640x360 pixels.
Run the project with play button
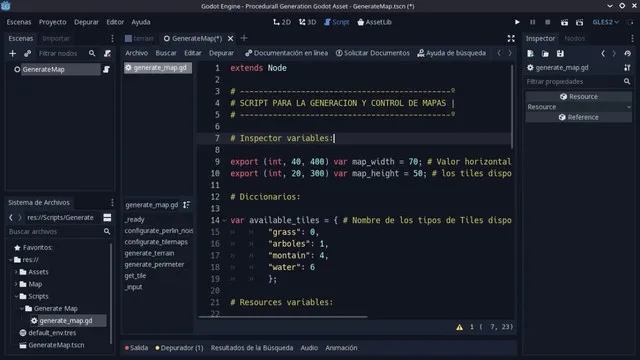(x=517, y=22)
